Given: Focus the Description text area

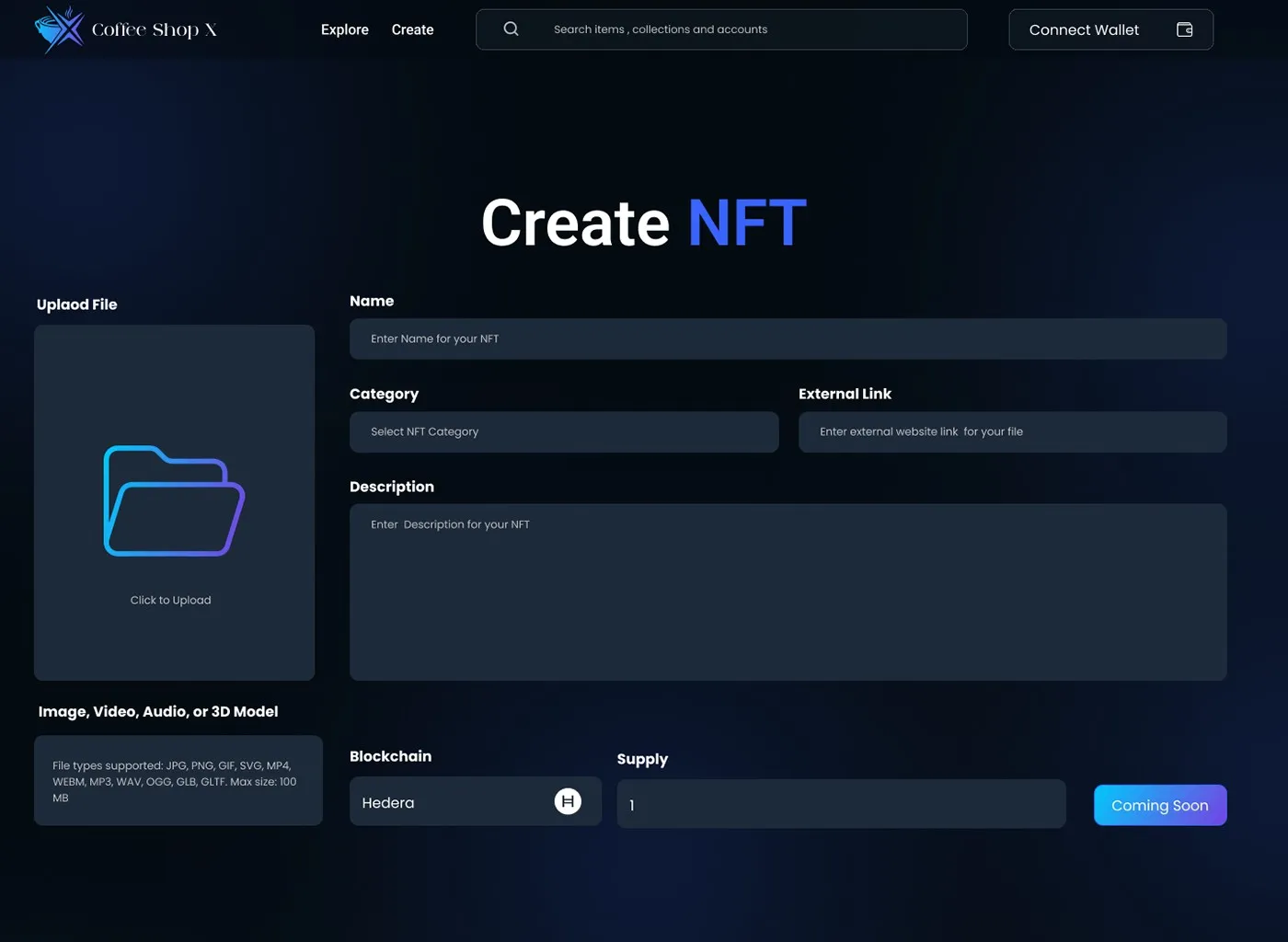Looking at the screenshot, I should 788,592.
